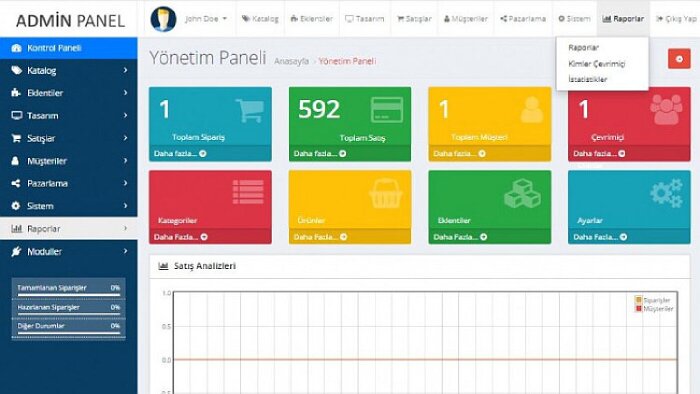Screen dimensions: 700x394
Task: Click Daha fazla on Toplam Müşteri card
Action: pos(459,153)
